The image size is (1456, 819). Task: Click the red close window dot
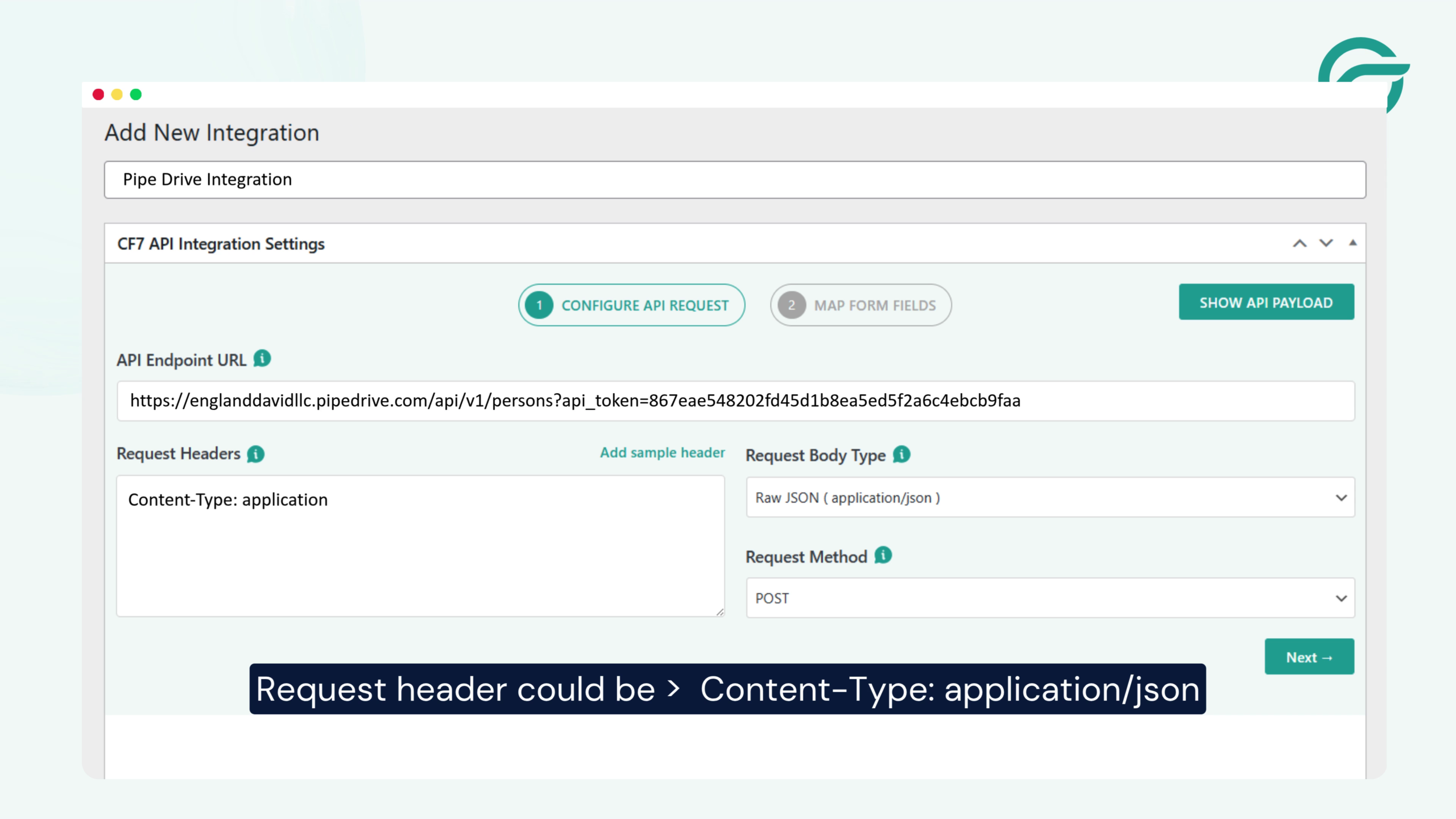[x=98, y=94]
